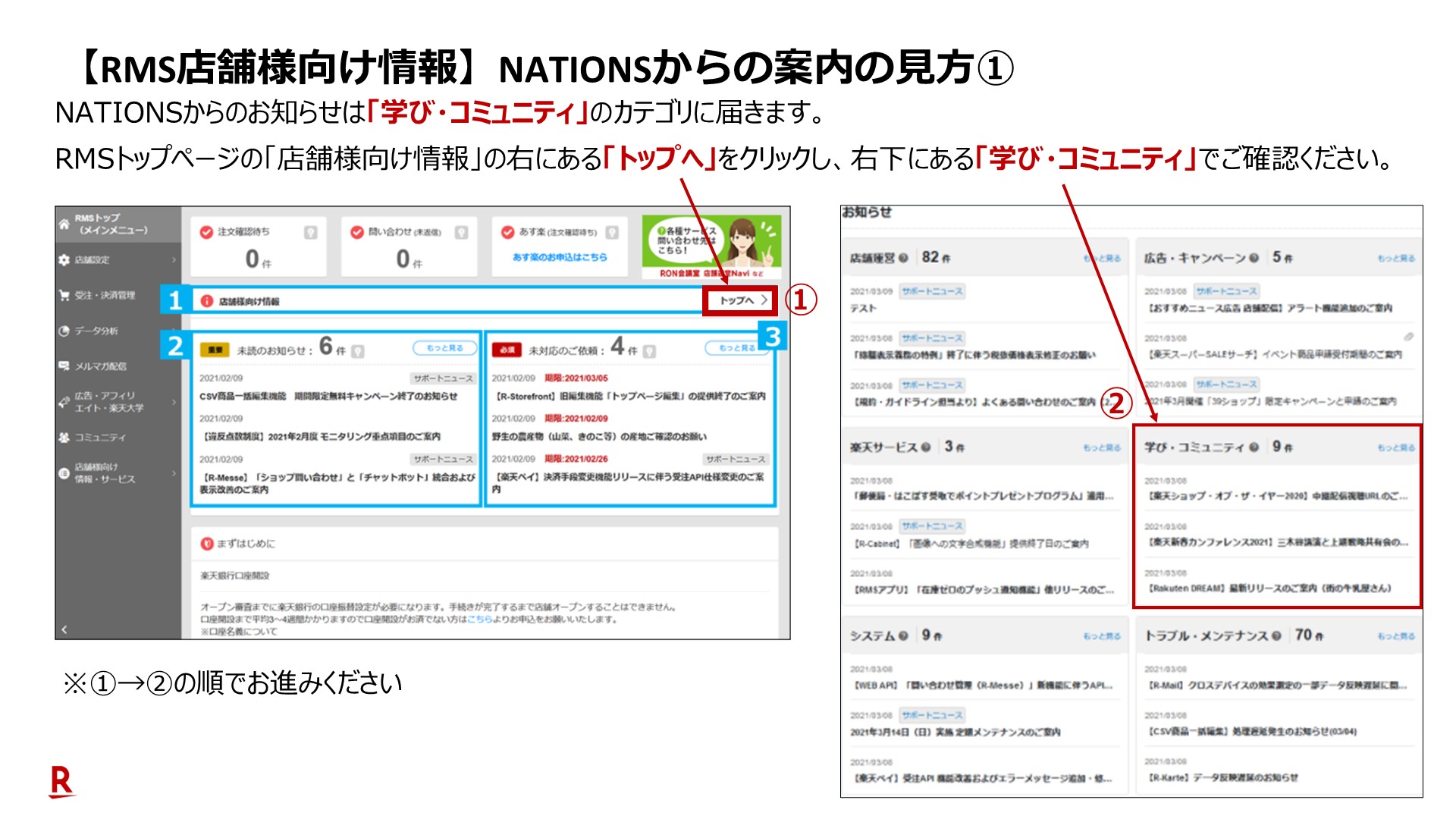1456x819 pixels.
Task: Click the RMS top home icon
Action: 64,224
